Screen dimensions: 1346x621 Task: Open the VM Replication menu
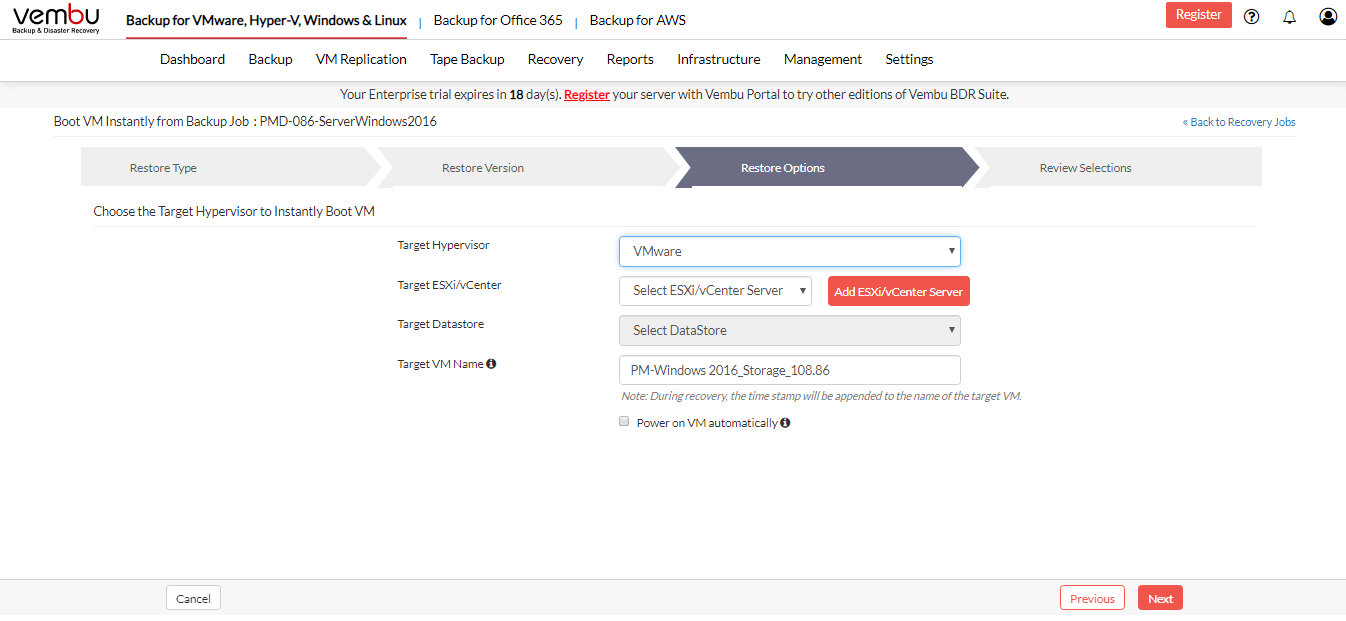tap(361, 59)
